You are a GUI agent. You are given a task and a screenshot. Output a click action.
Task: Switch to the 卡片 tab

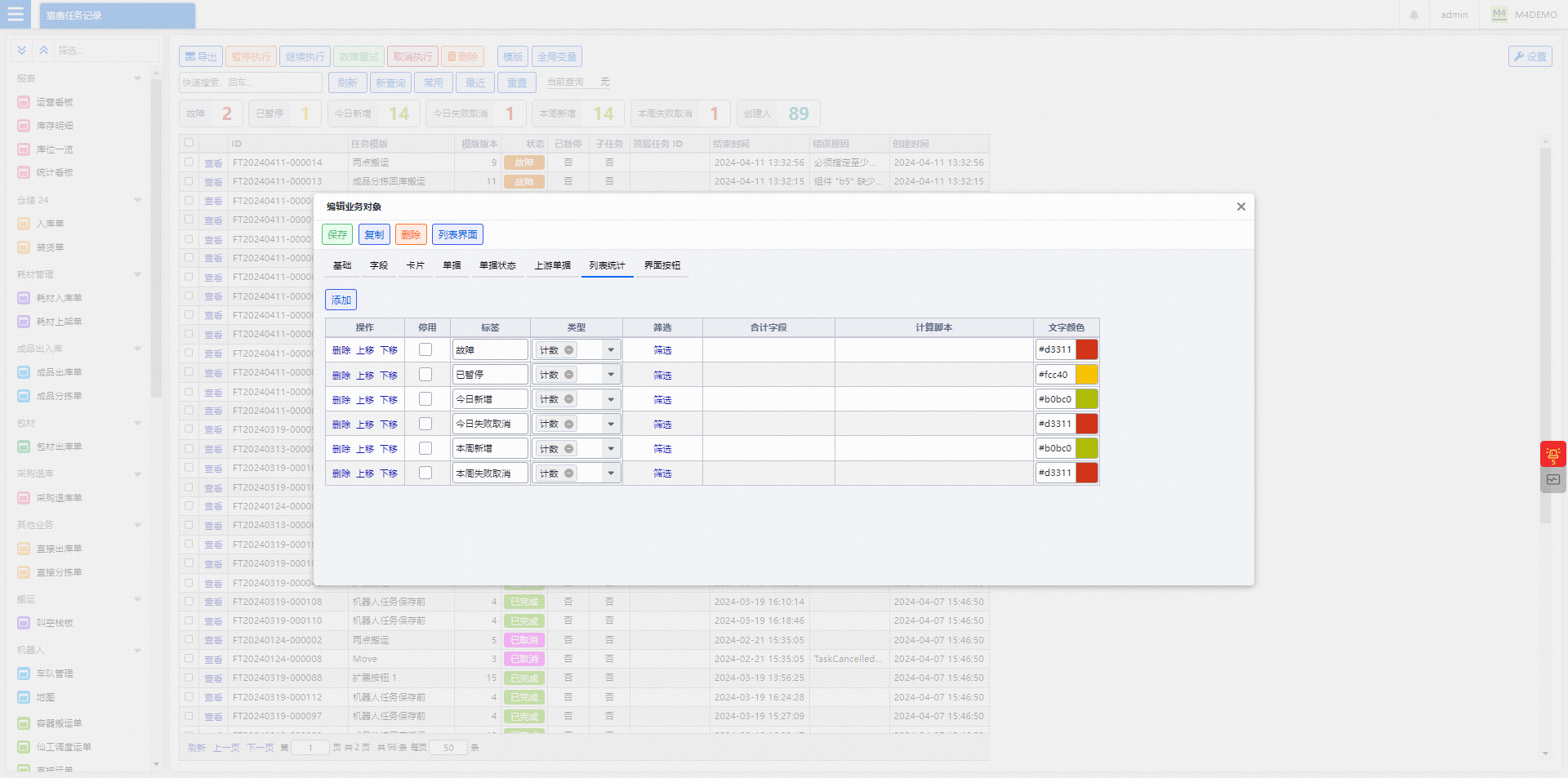[416, 265]
